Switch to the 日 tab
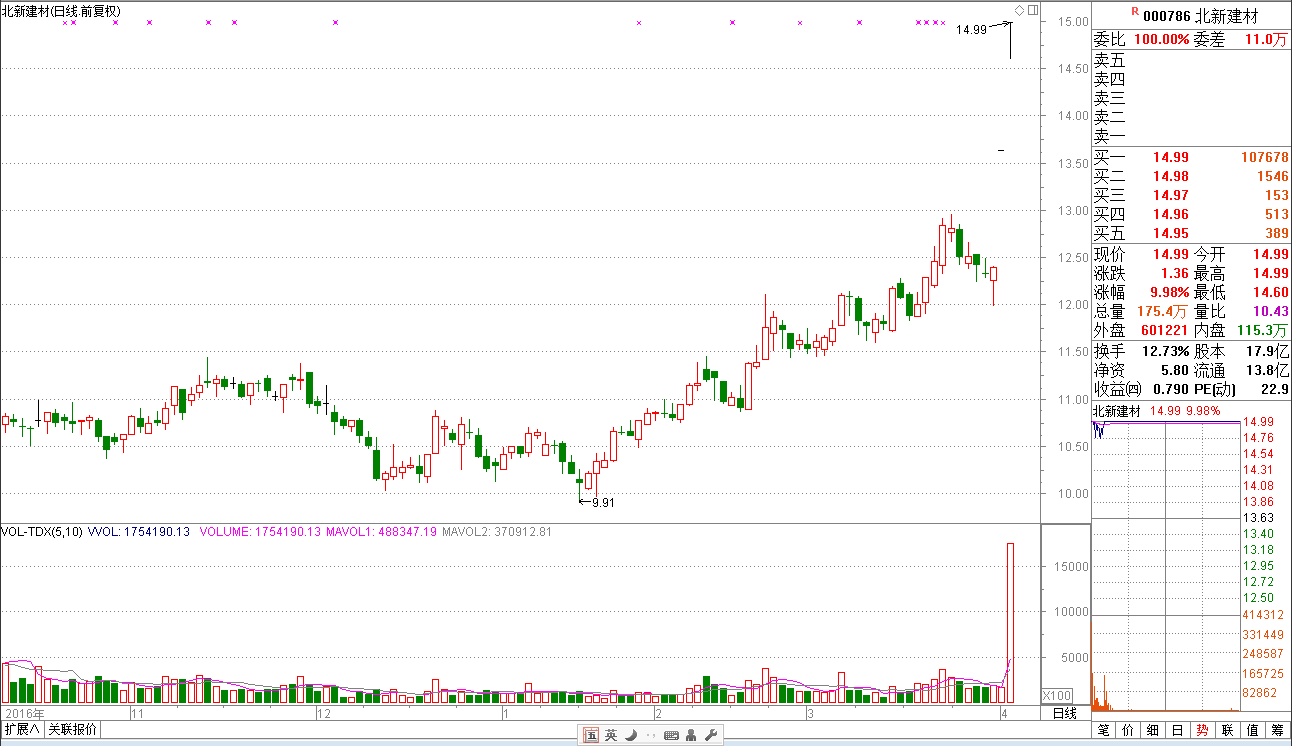This screenshot has width=1292, height=746. pyautogui.click(x=1178, y=731)
